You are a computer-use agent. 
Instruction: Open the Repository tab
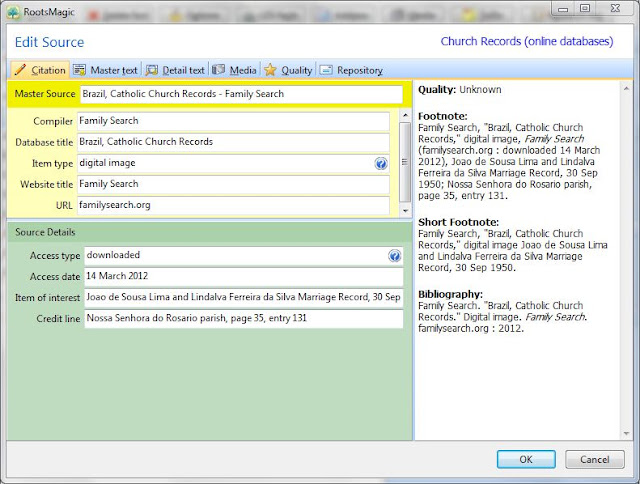[x=351, y=70]
